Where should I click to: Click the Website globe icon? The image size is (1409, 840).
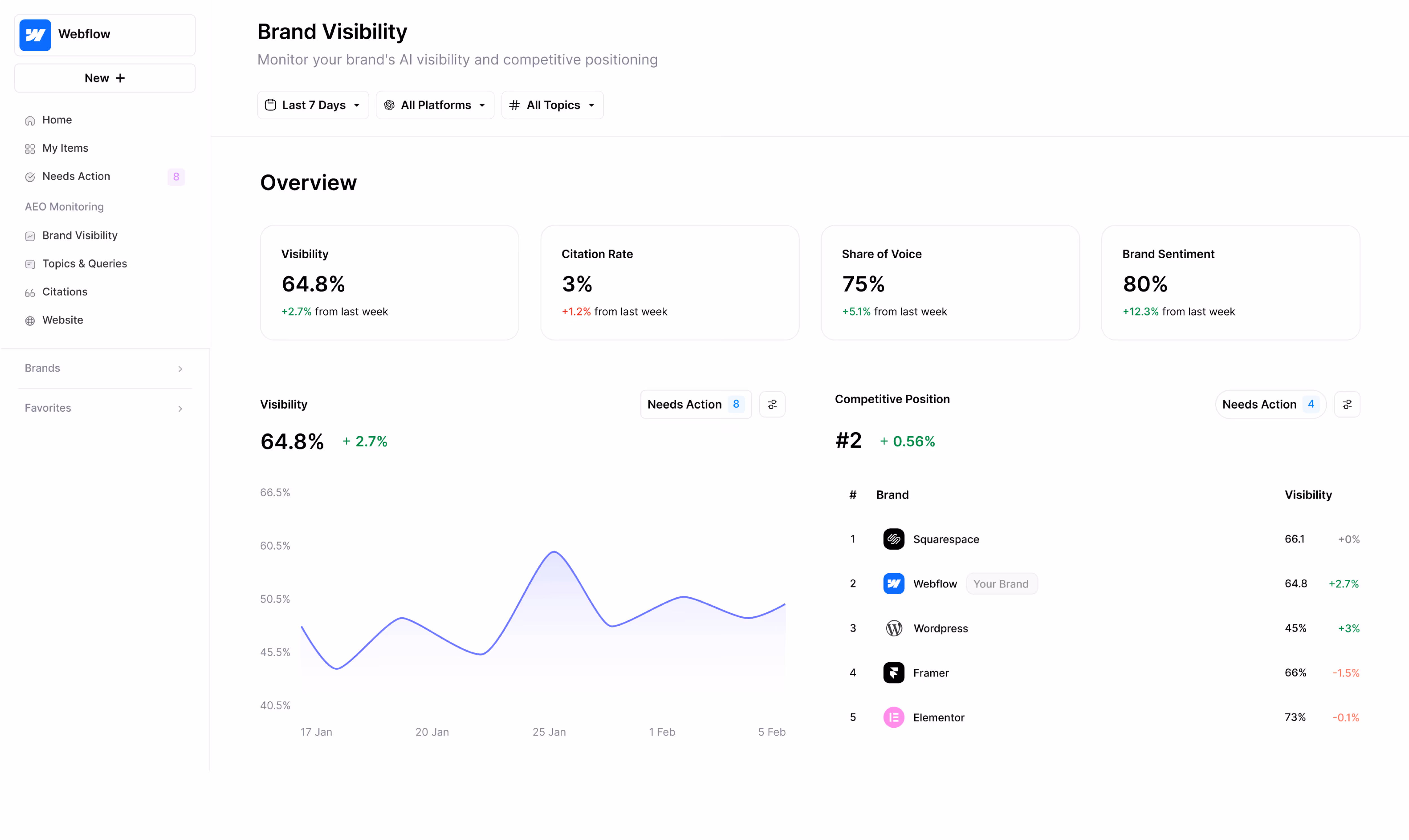click(30, 321)
